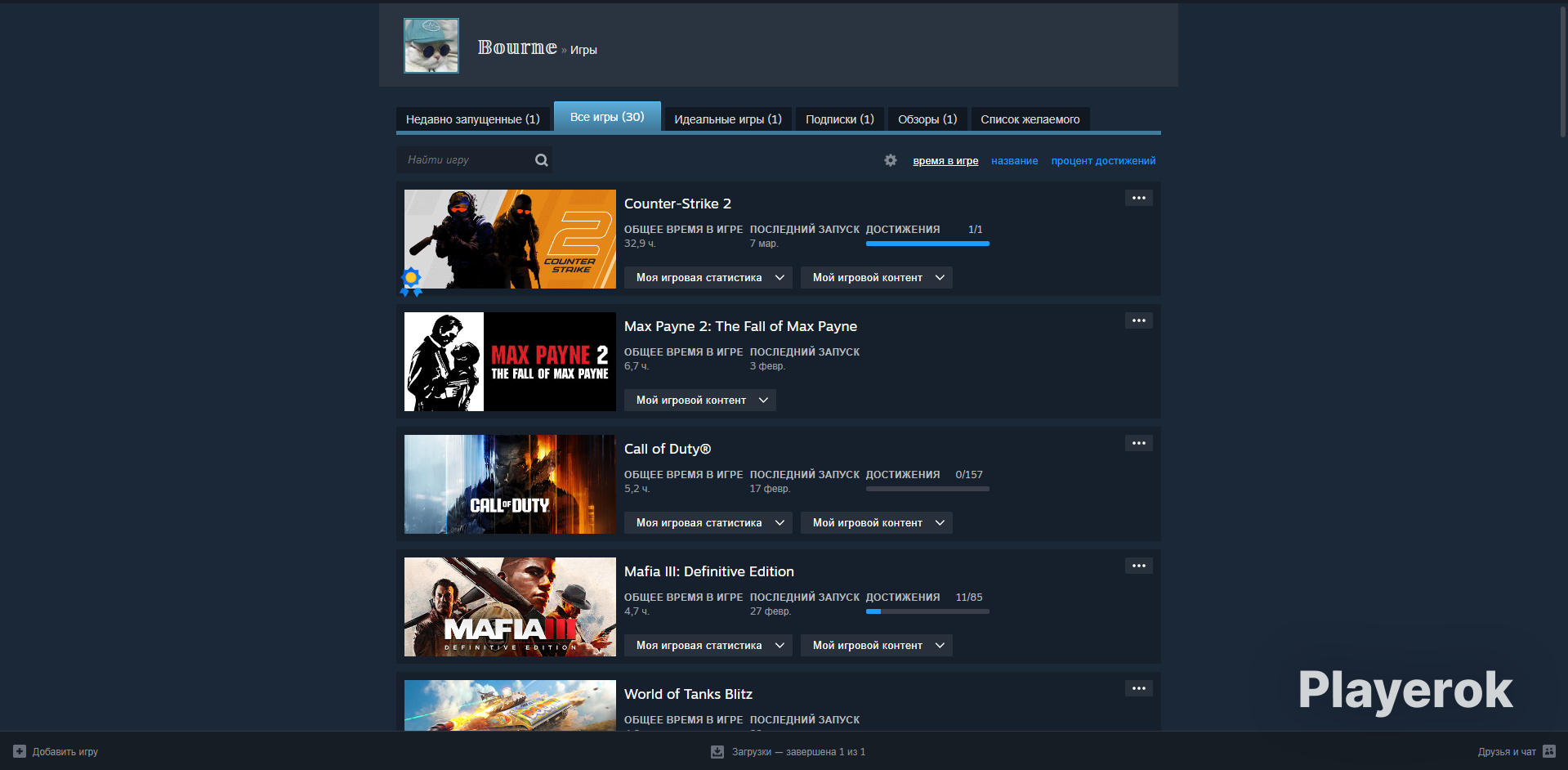Click the Игры breadcrumb text

583,50
